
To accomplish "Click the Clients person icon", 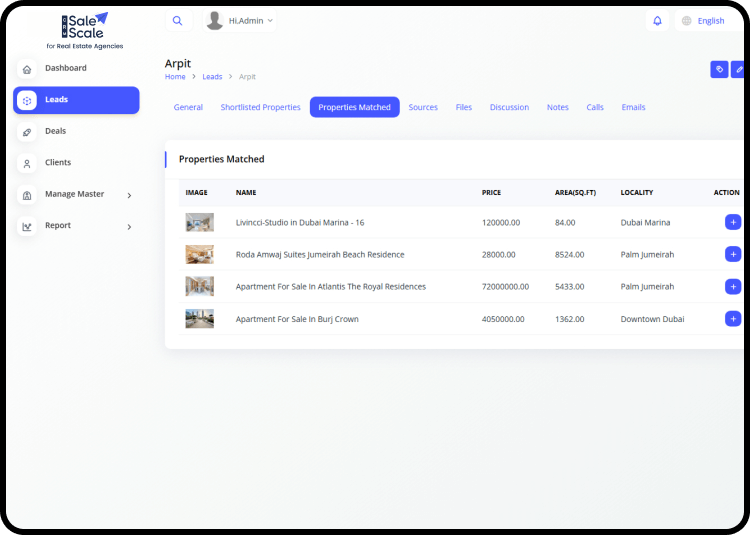I will click(x=27, y=163).
